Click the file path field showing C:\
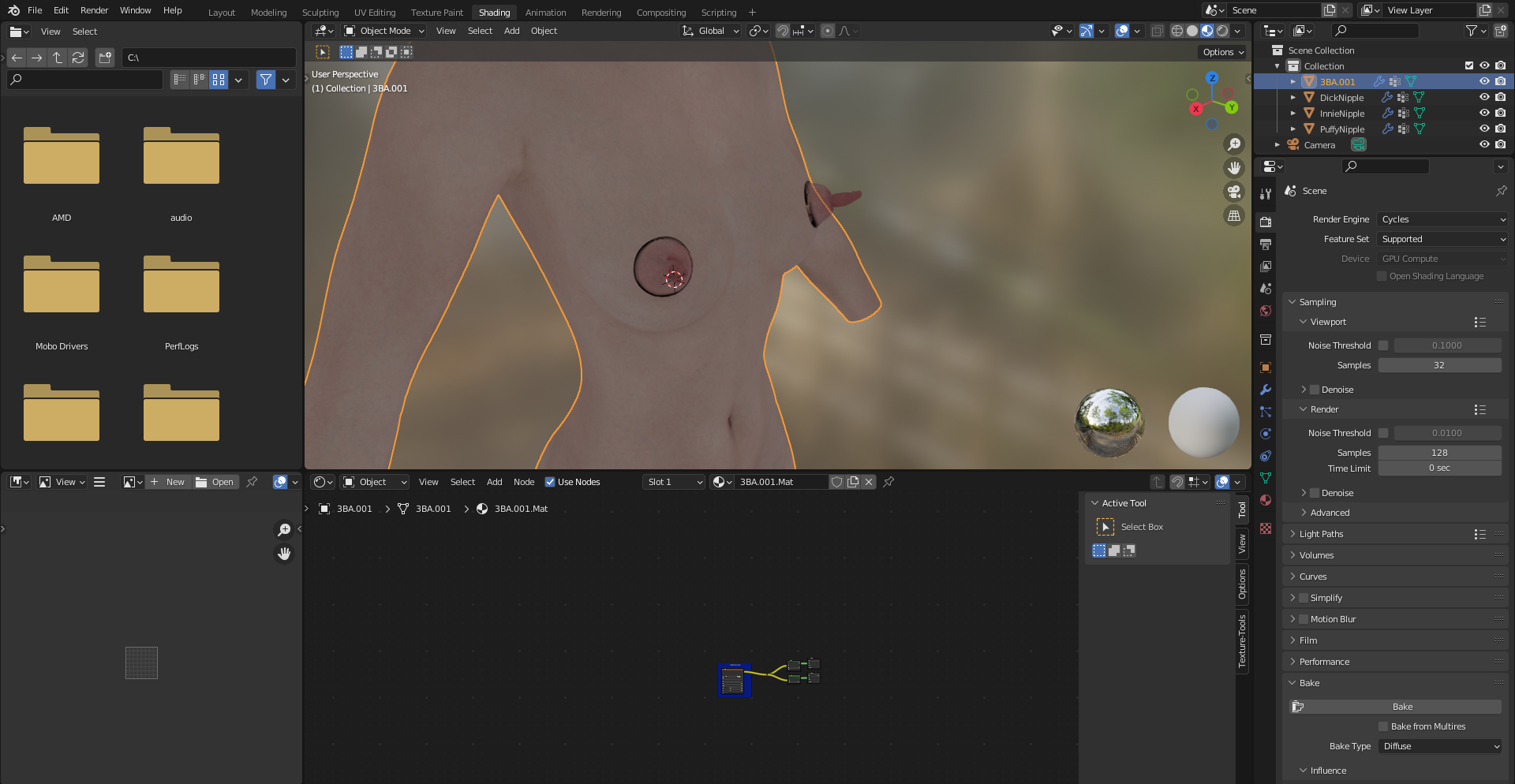 click(x=209, y=58)
